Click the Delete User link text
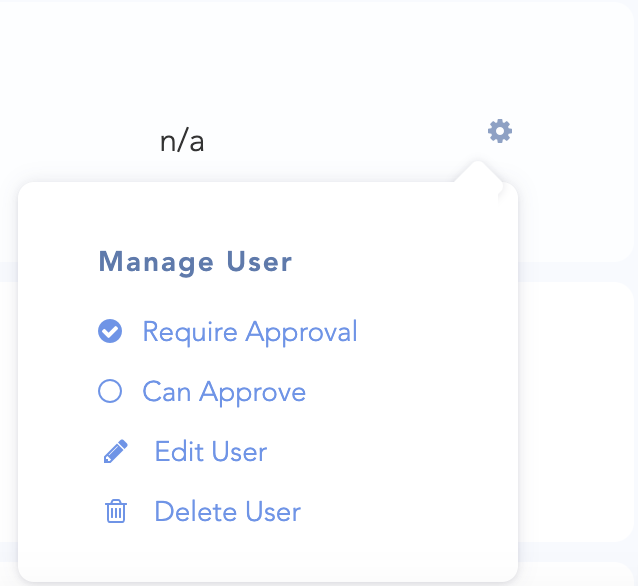 click(x=227, y=512)
